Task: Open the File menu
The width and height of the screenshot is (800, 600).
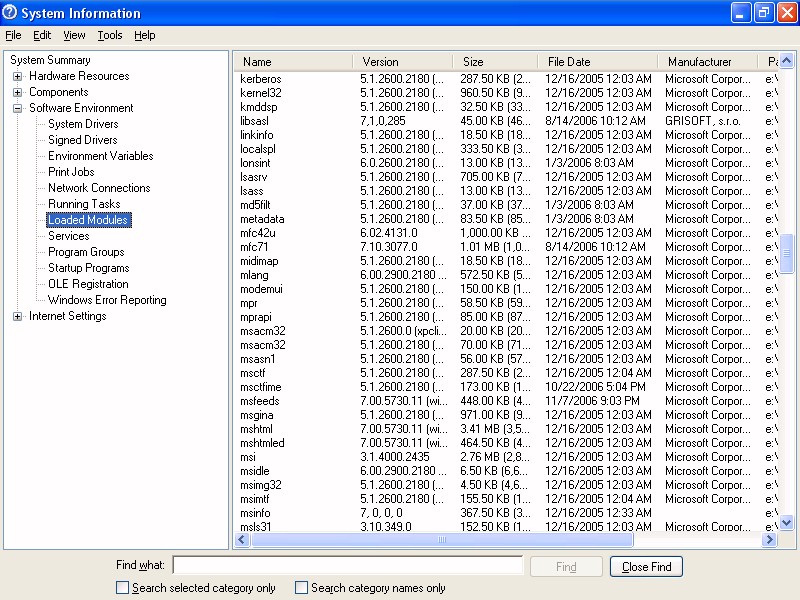Action: click(x=13, y=35)
